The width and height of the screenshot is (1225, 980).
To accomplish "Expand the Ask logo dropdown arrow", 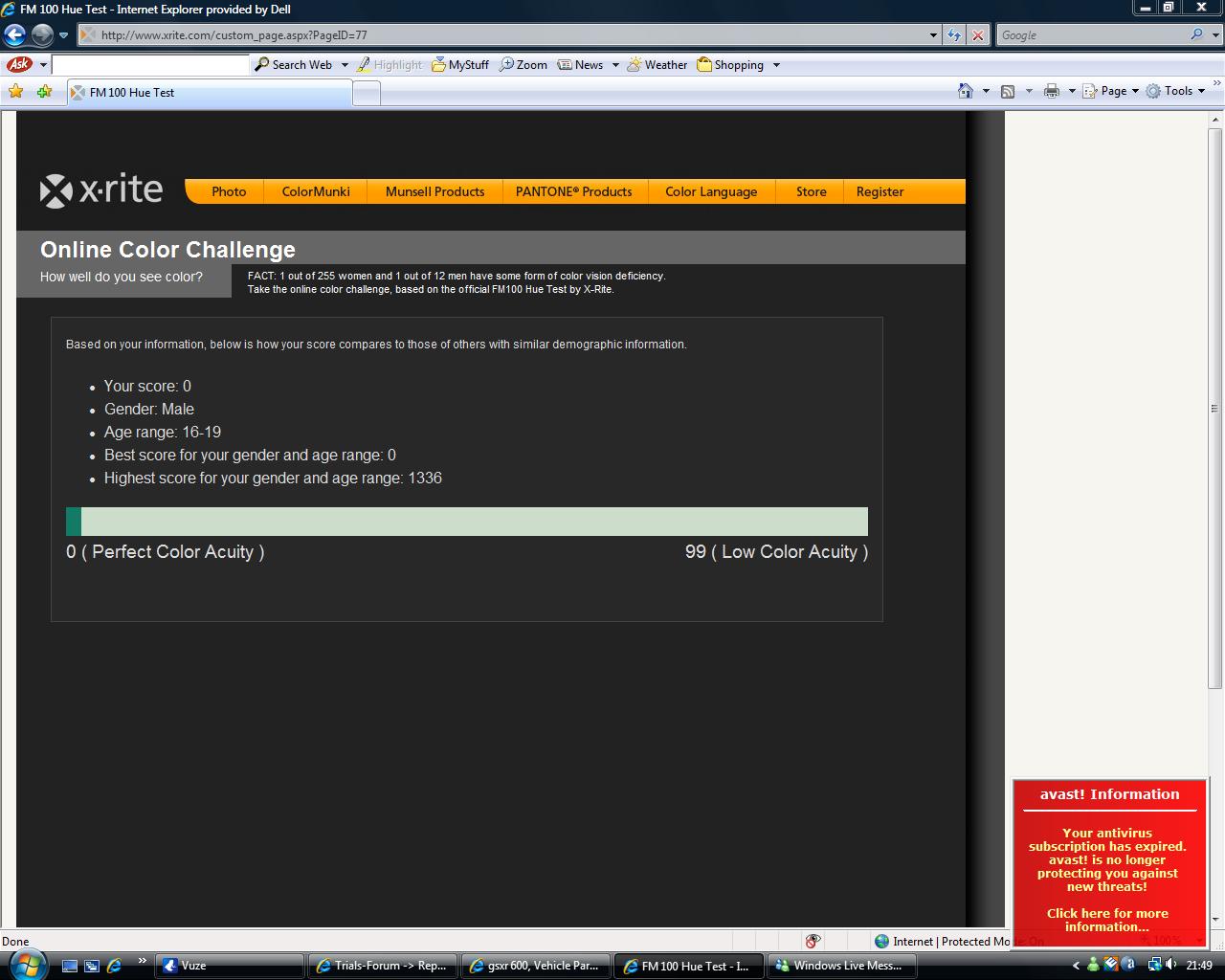I will coord(43,65).
